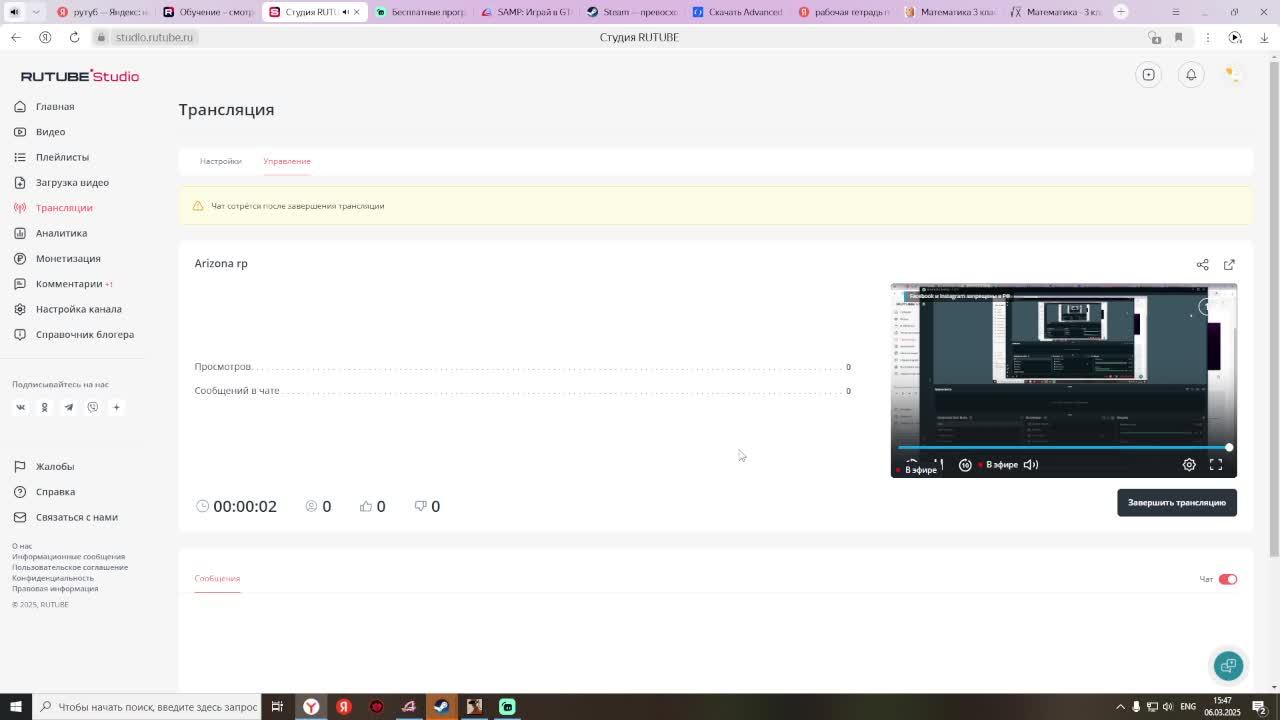Viewport: 1280px width, 720px height.
Task: Open the Справка page
Action: (55, 492)
